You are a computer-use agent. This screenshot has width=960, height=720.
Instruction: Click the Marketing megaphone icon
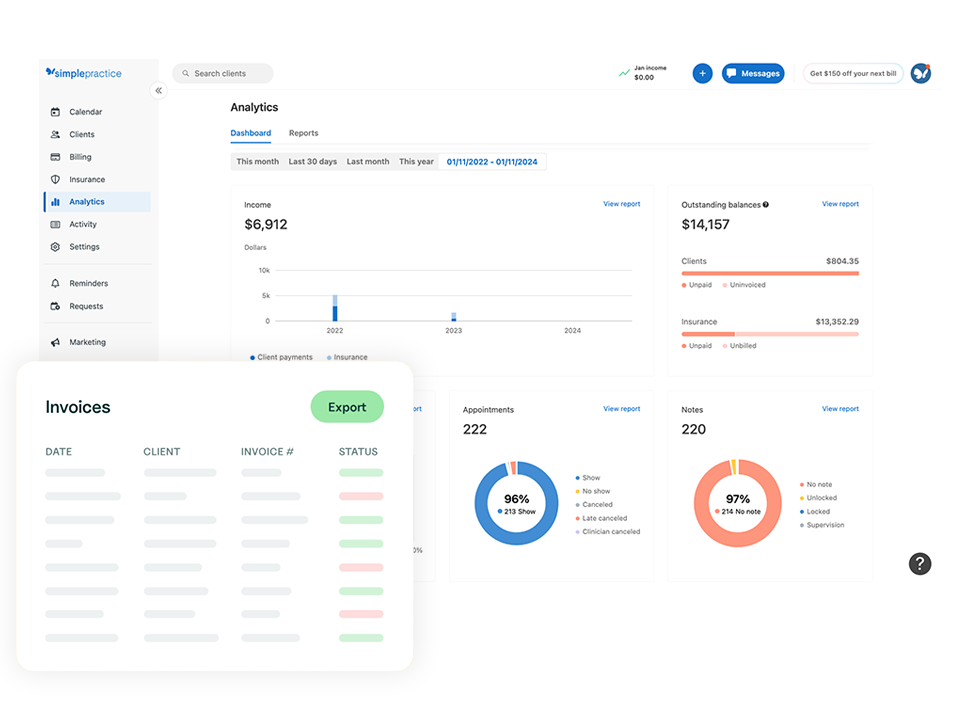coord(55,342)
